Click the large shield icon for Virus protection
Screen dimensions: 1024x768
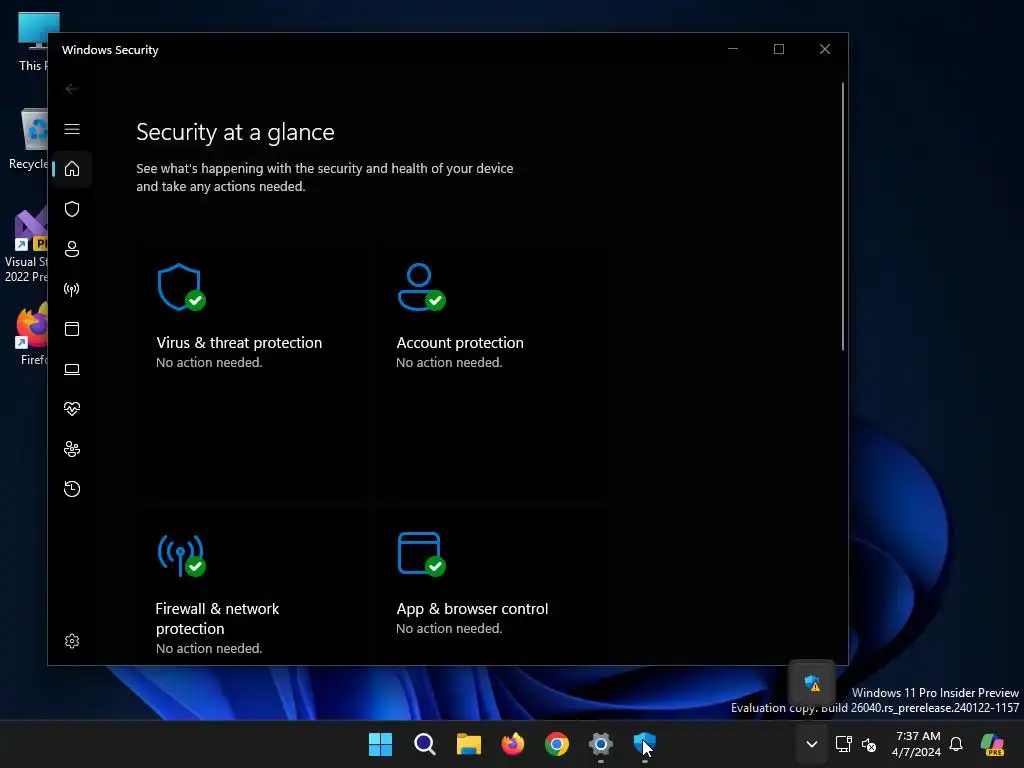181,287
